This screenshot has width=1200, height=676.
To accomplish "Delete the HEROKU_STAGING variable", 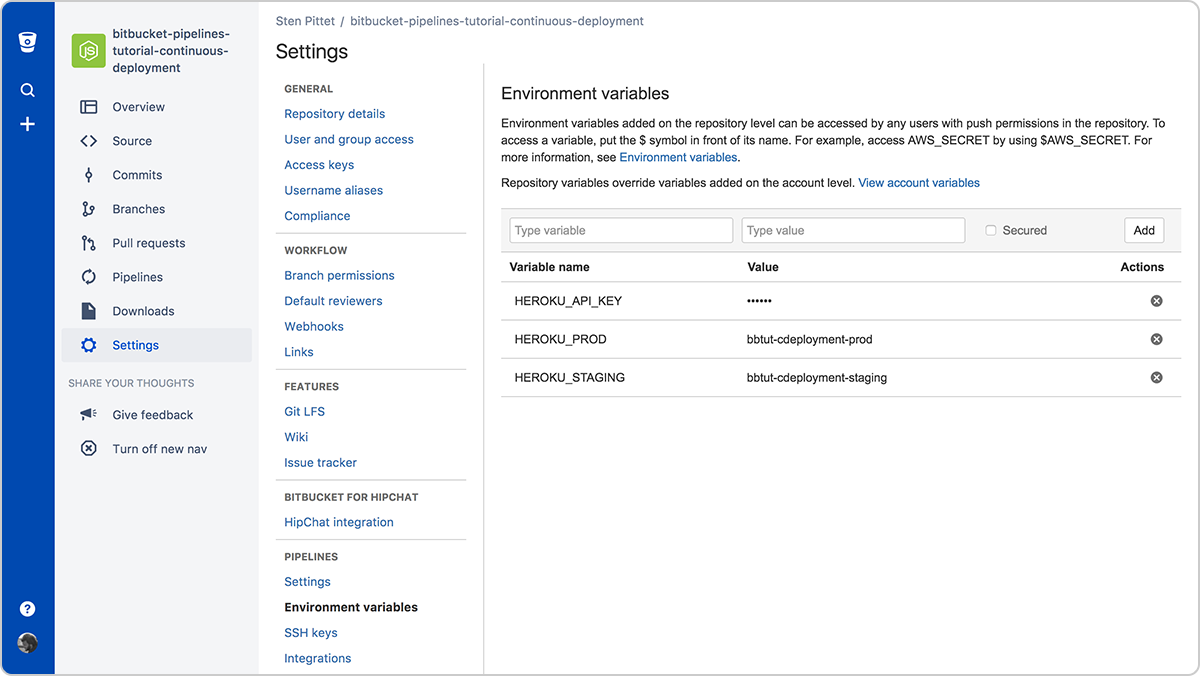I will pos(1156,378).
